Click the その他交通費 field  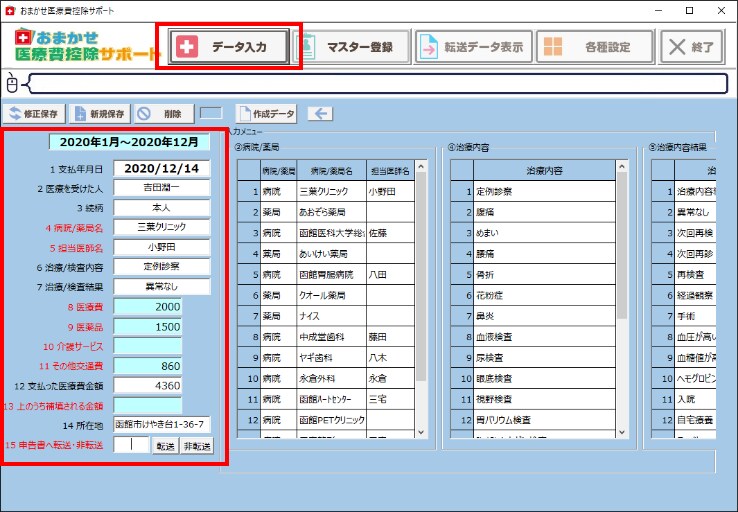[x=148, y=366]
